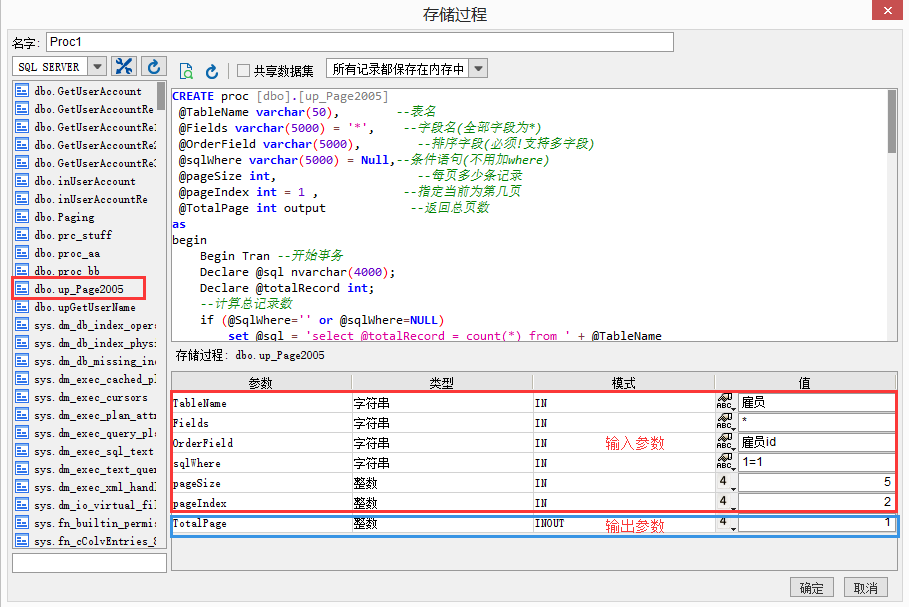909x607 pixels.
Task: Click the 取消 button
Action: pos(866,588)
